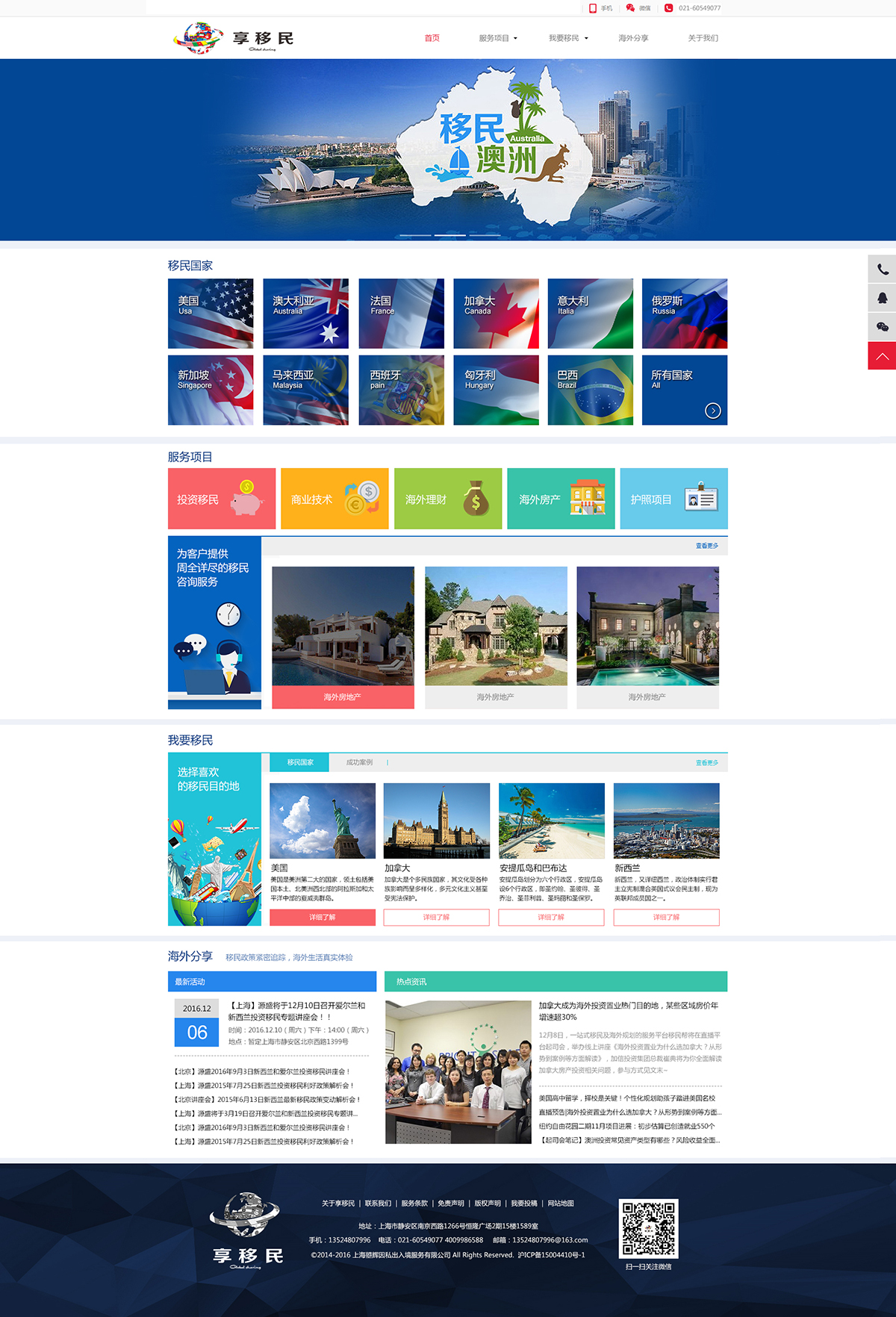896x1317 pixels.
Task: Select the 移民国家 tab
Action: pyautogui.click(x=300, y=762)
